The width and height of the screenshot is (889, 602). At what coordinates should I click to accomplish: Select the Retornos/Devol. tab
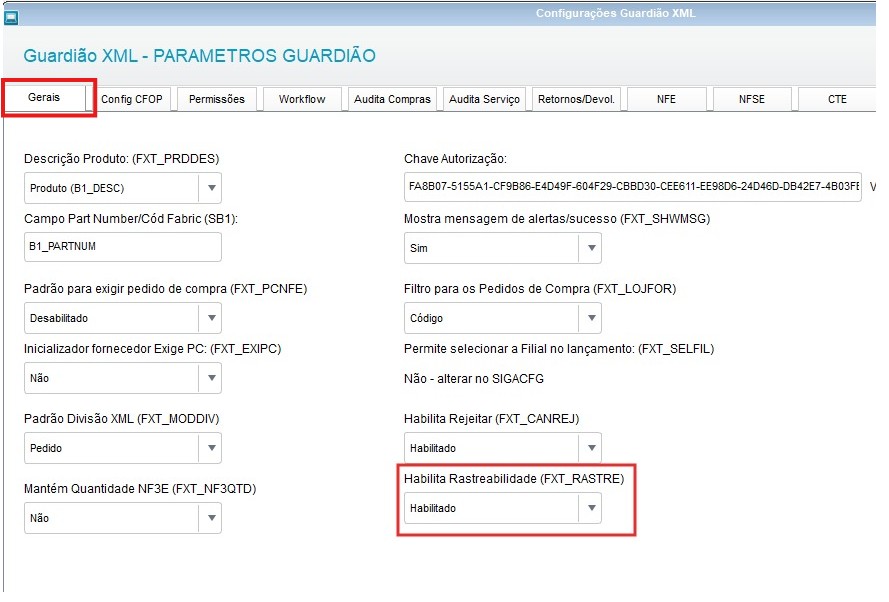(x=577, y=99)
